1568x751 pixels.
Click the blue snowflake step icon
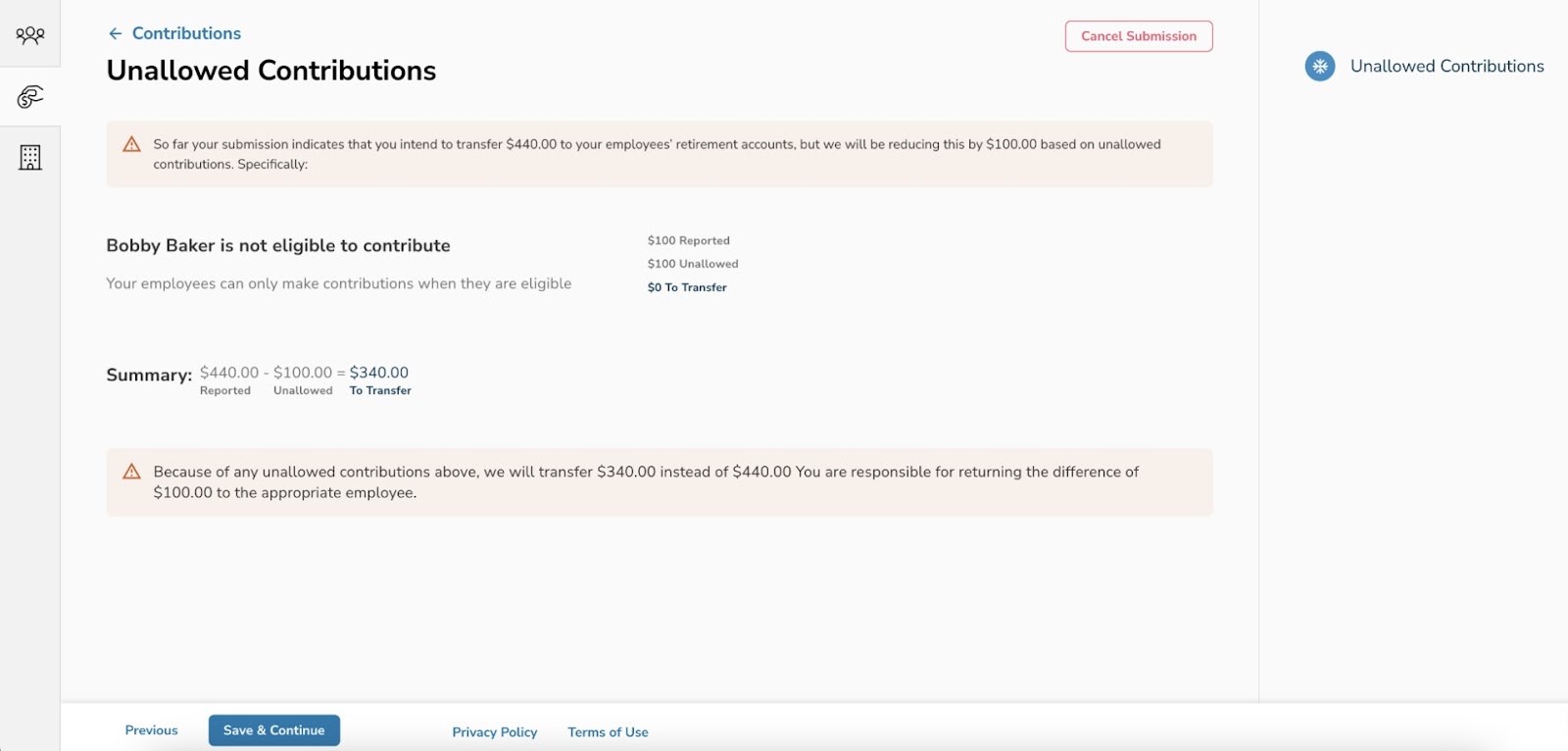1319,66
